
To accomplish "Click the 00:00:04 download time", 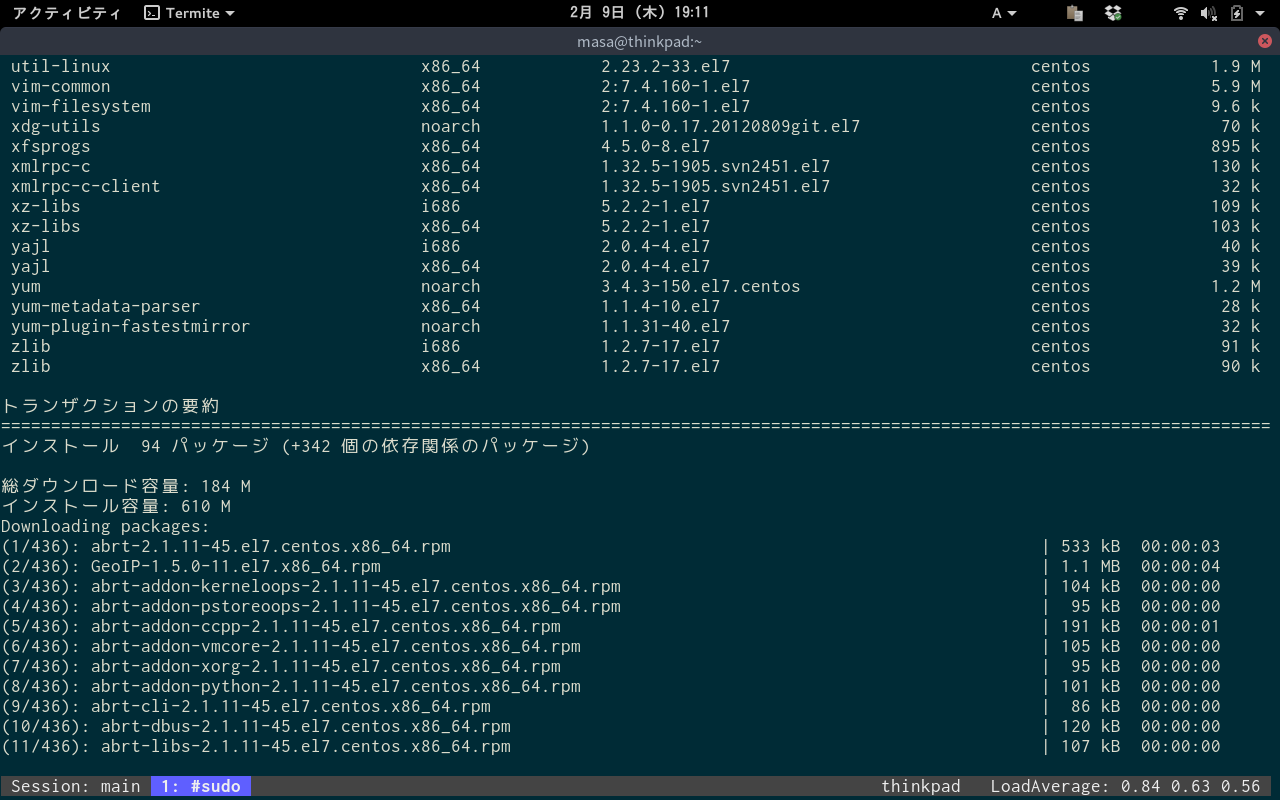I will [1180, 566].
